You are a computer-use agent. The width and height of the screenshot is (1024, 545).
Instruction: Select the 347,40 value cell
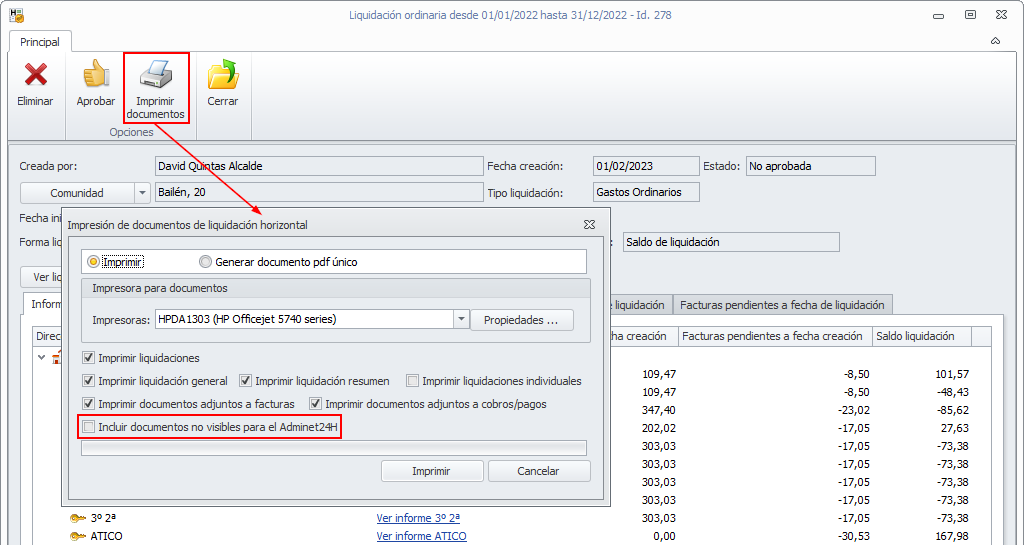(659, 411)
